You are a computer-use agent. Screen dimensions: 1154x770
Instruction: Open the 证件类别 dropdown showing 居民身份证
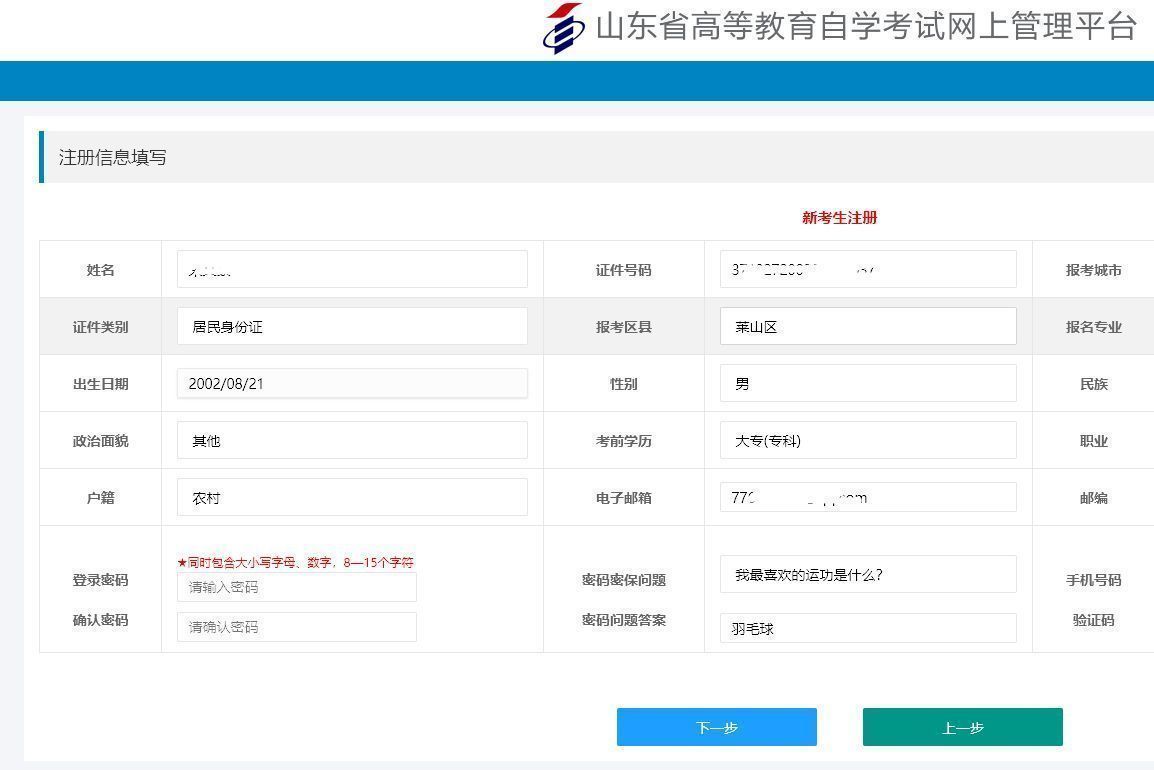(x=351, y=325)
